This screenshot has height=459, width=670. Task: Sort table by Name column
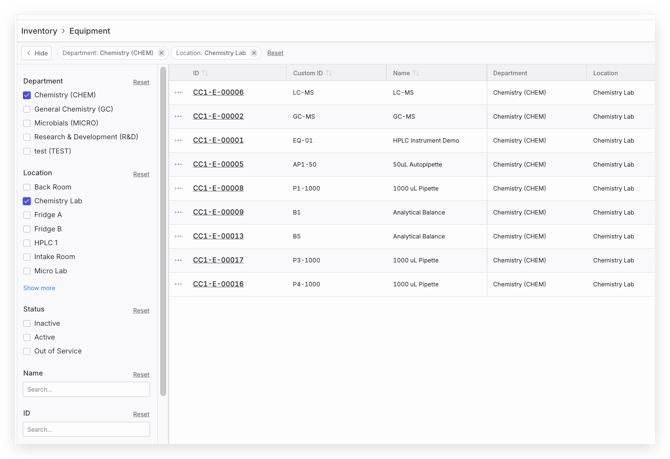click(416, 73)
